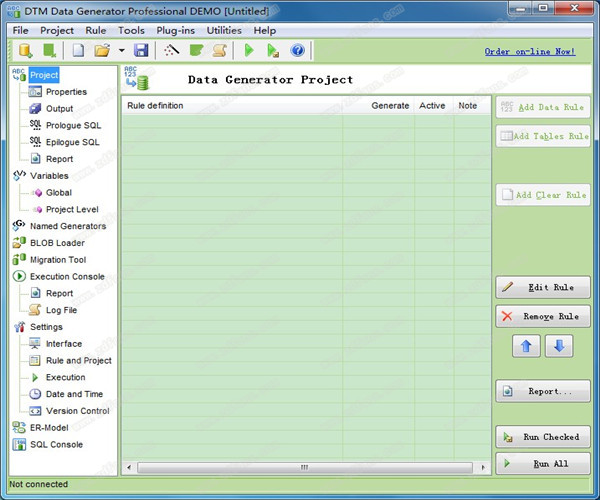Click the Run Checked button
This screenshot has width=600, height=500.
point(543,437)
